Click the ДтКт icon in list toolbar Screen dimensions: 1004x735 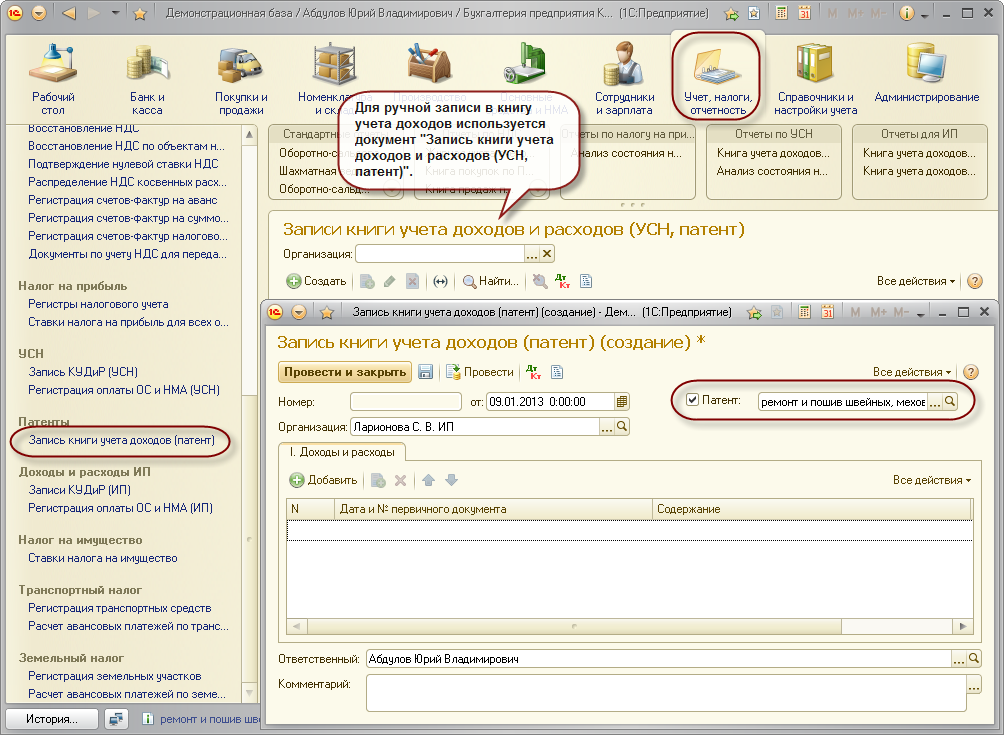point(562,281)
